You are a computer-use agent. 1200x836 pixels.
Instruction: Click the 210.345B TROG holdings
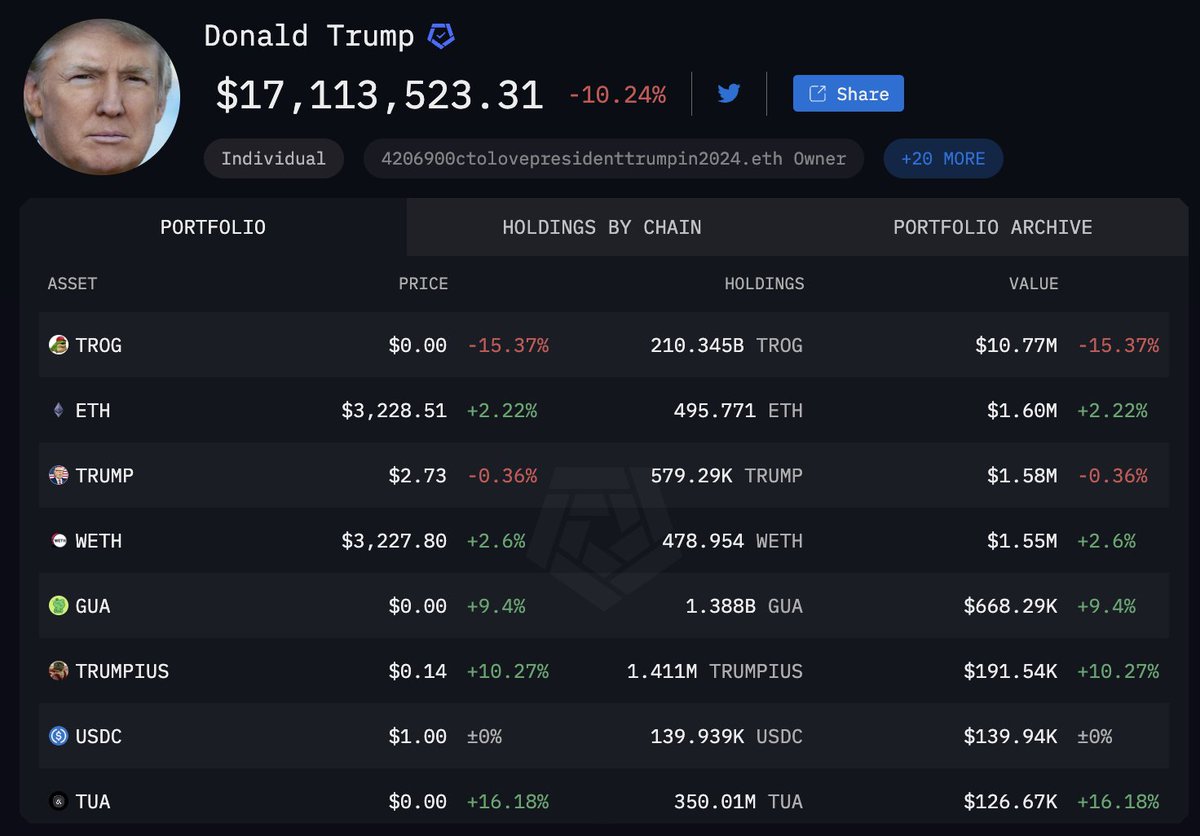click(727, 345)
